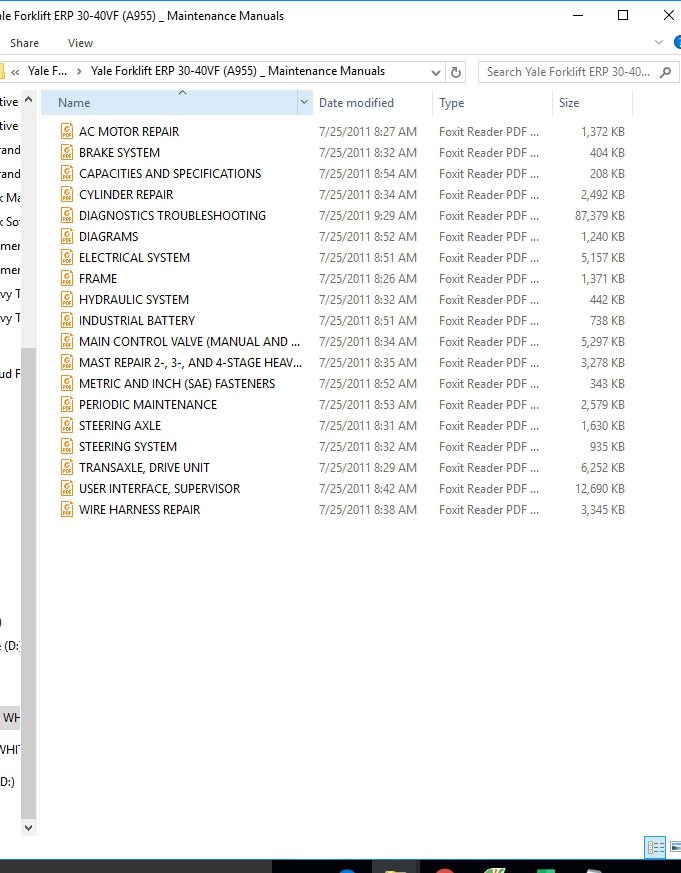Select the AC MOTOR REPAIR PDF icon
This screenshot has width=681, height=873.
point(67,131)
